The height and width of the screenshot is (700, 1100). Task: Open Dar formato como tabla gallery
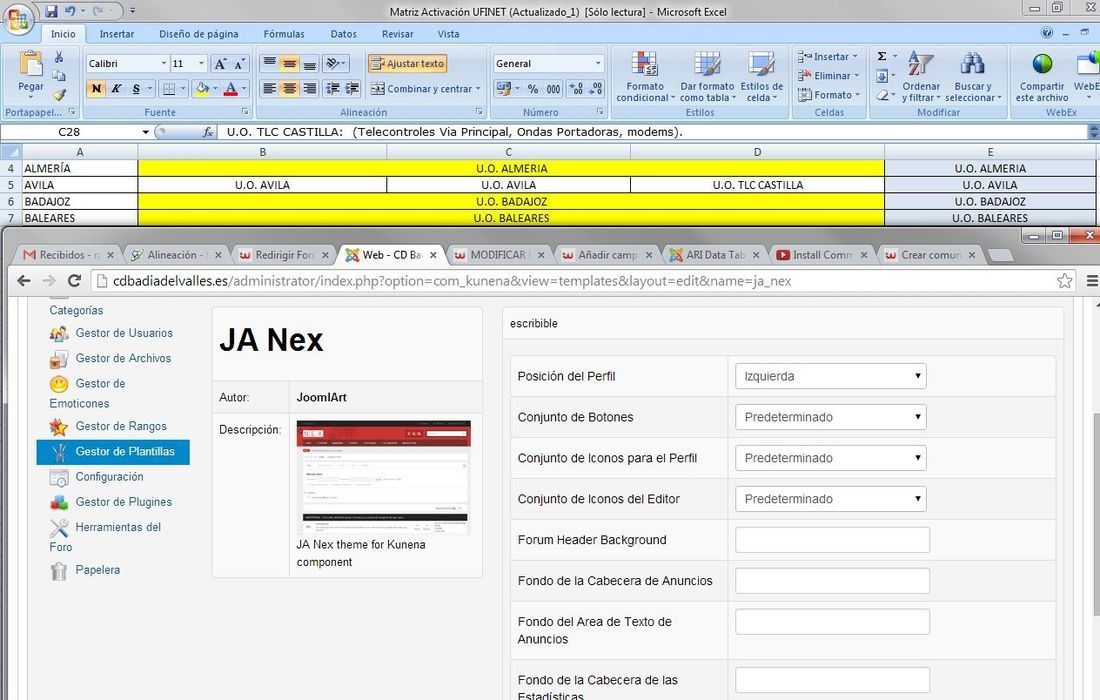(707, 76)
